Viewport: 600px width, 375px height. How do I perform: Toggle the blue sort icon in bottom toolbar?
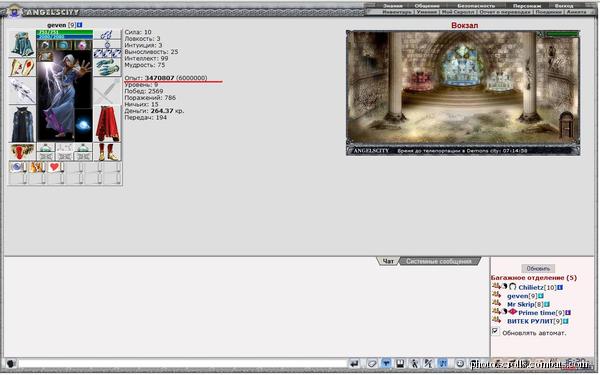click(x=443, y=364)
